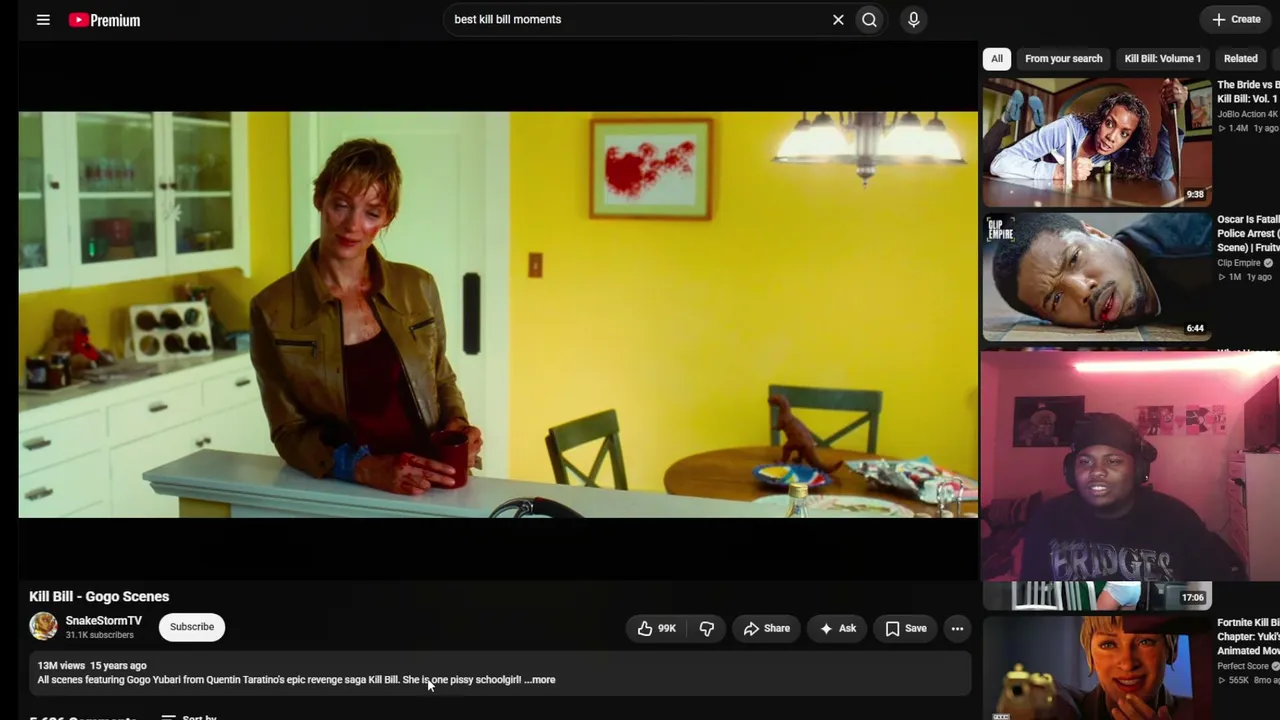Open the Ask AI assistant button
The image size is (1280, 720).
tap(838, 628)
